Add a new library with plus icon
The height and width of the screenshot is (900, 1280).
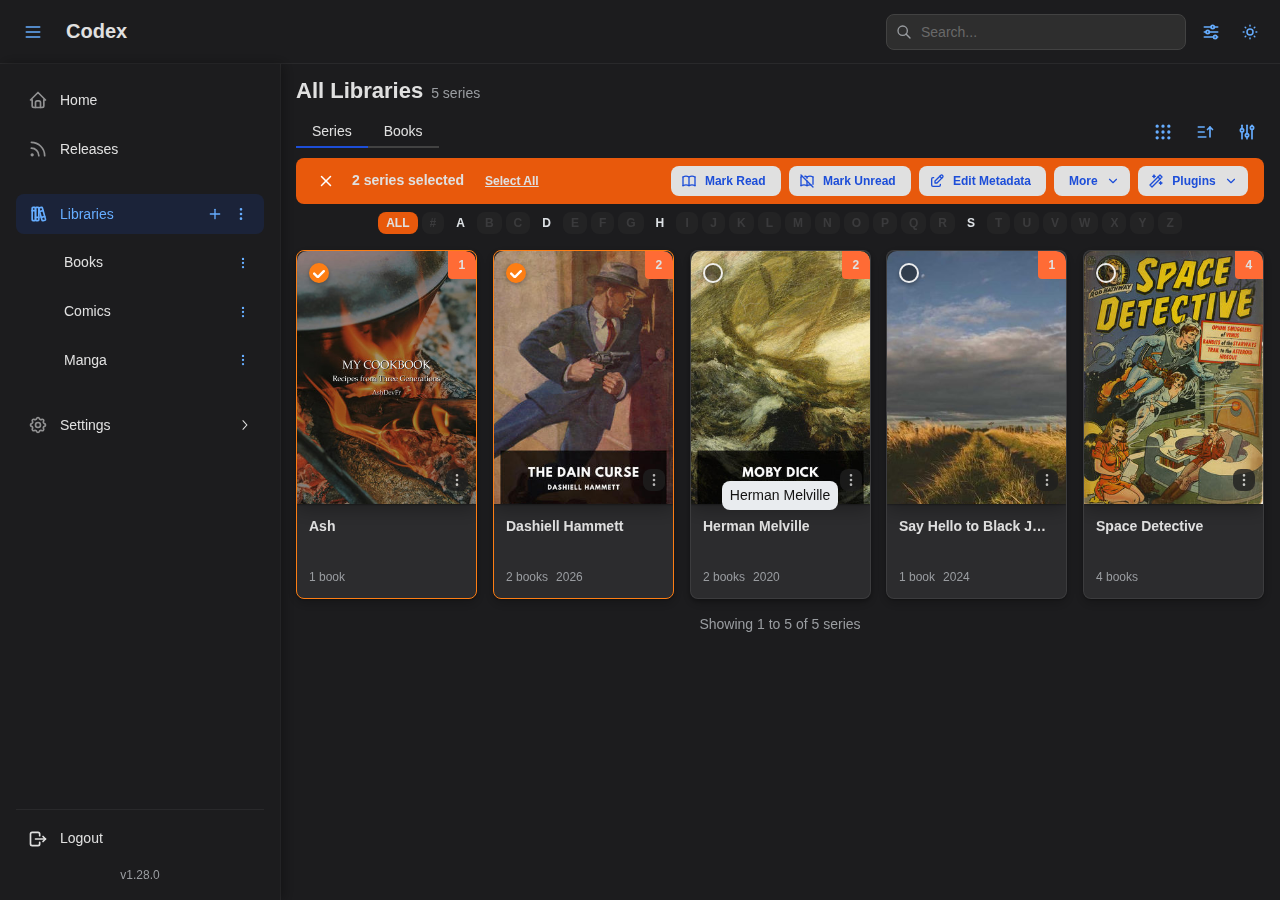[x=215, y=214]
